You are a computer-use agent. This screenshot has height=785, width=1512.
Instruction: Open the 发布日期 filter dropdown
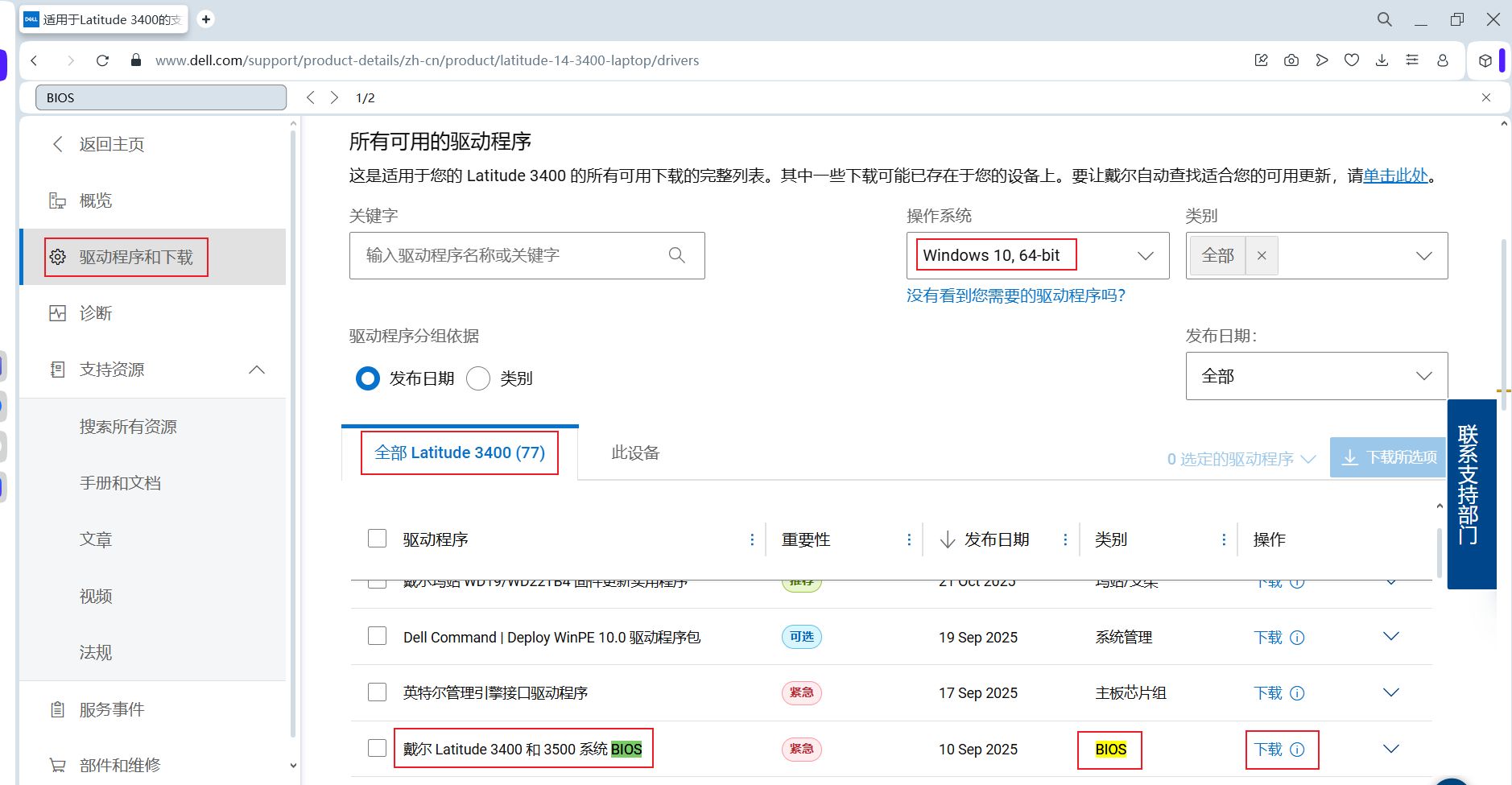click(x=1316, y=376)
